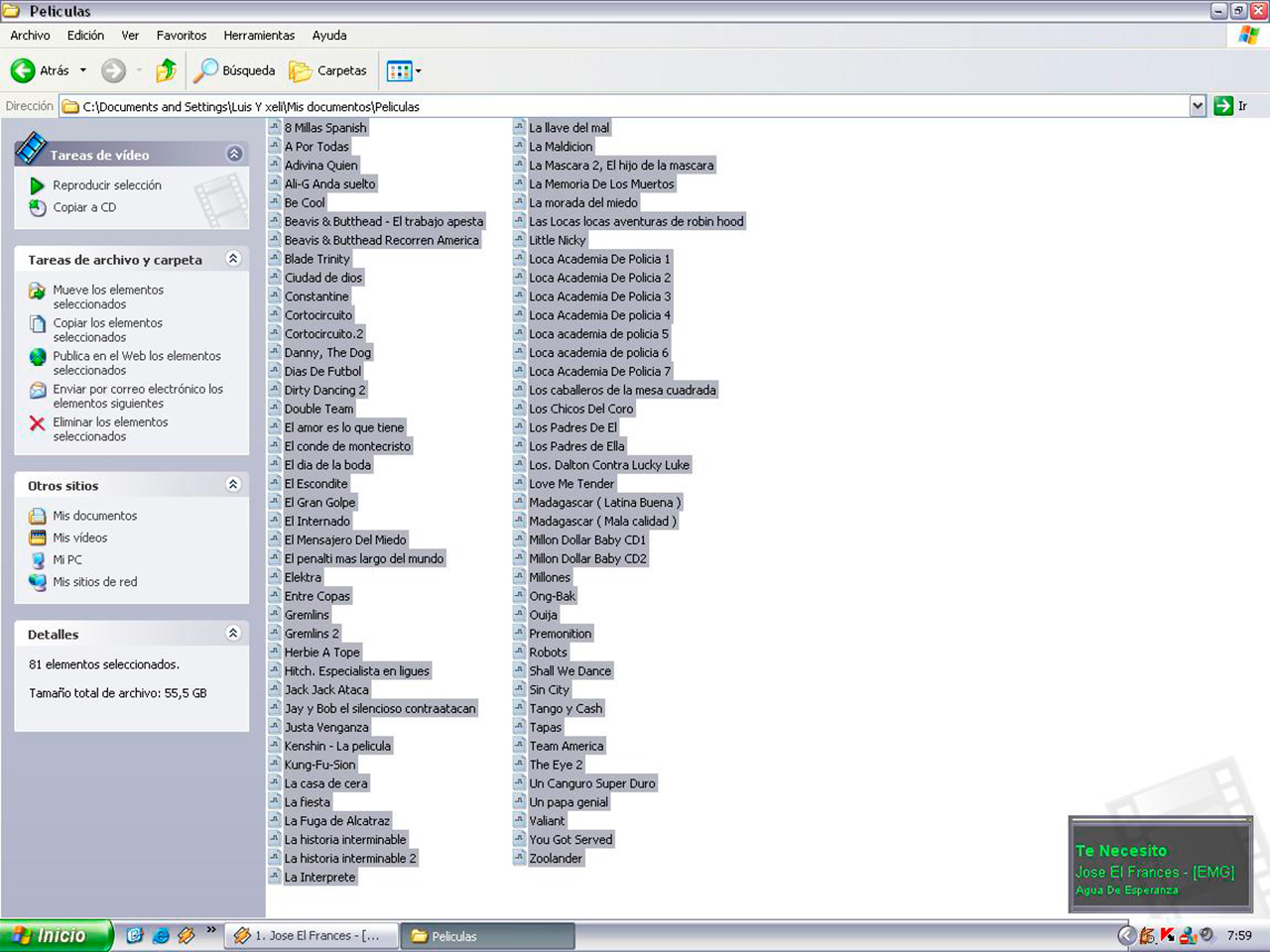Click the green up-folder icon
This screenshot has width=1270, height=952.
point(166,70)
